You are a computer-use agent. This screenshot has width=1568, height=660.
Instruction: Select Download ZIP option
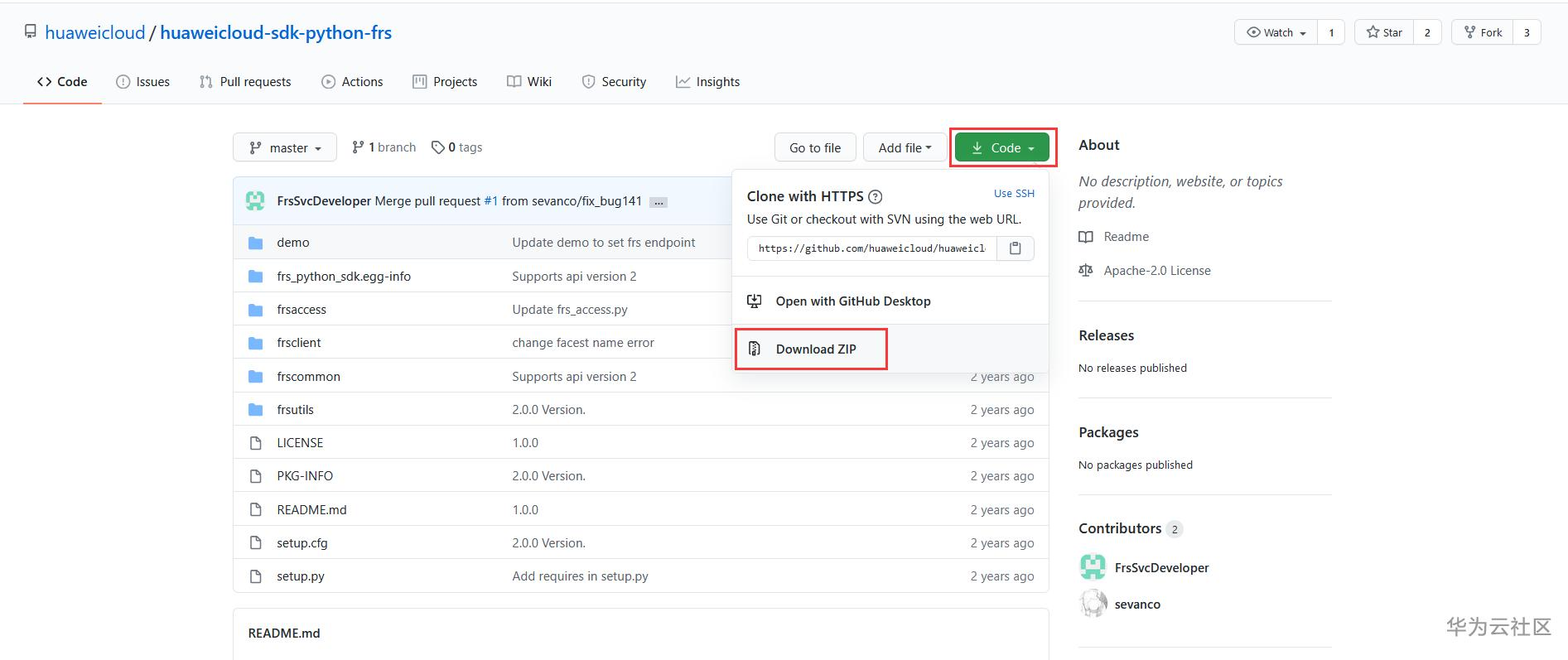[815, 349]
